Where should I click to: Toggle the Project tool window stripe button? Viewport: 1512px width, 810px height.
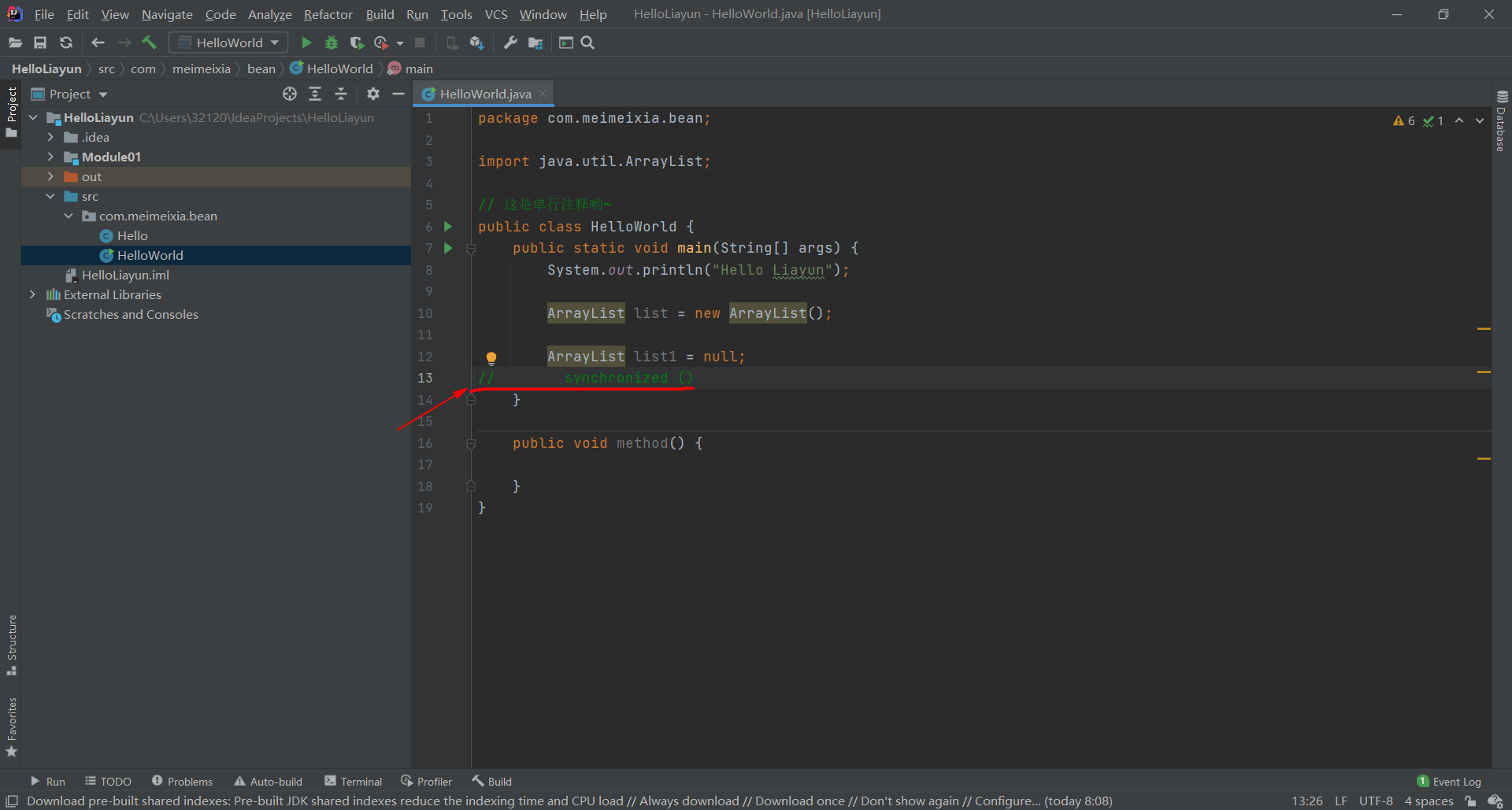[11, 113]
